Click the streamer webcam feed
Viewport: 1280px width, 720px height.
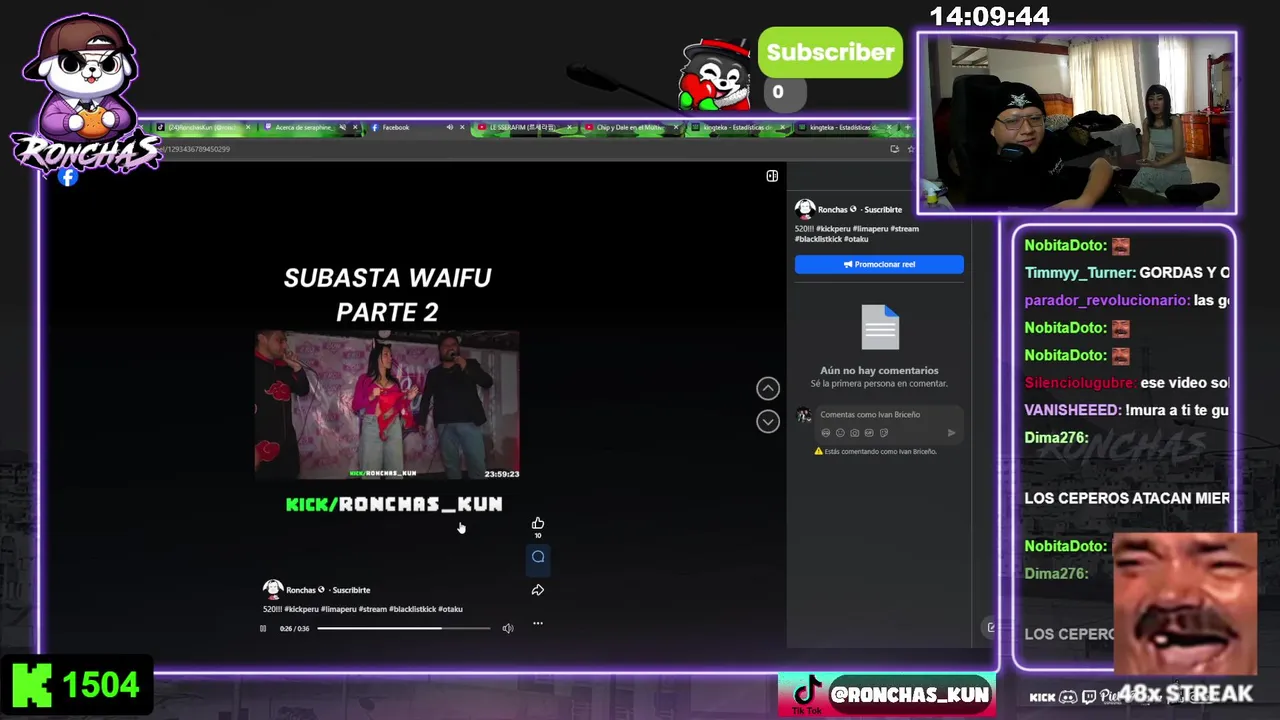(x=1077, y=124)
